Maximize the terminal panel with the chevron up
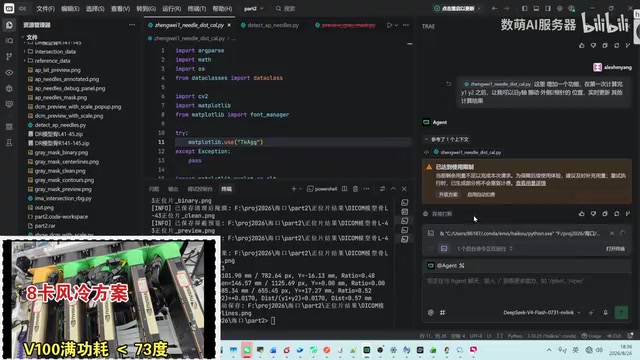This screenshot has height=360, width=640. (393, 189)
